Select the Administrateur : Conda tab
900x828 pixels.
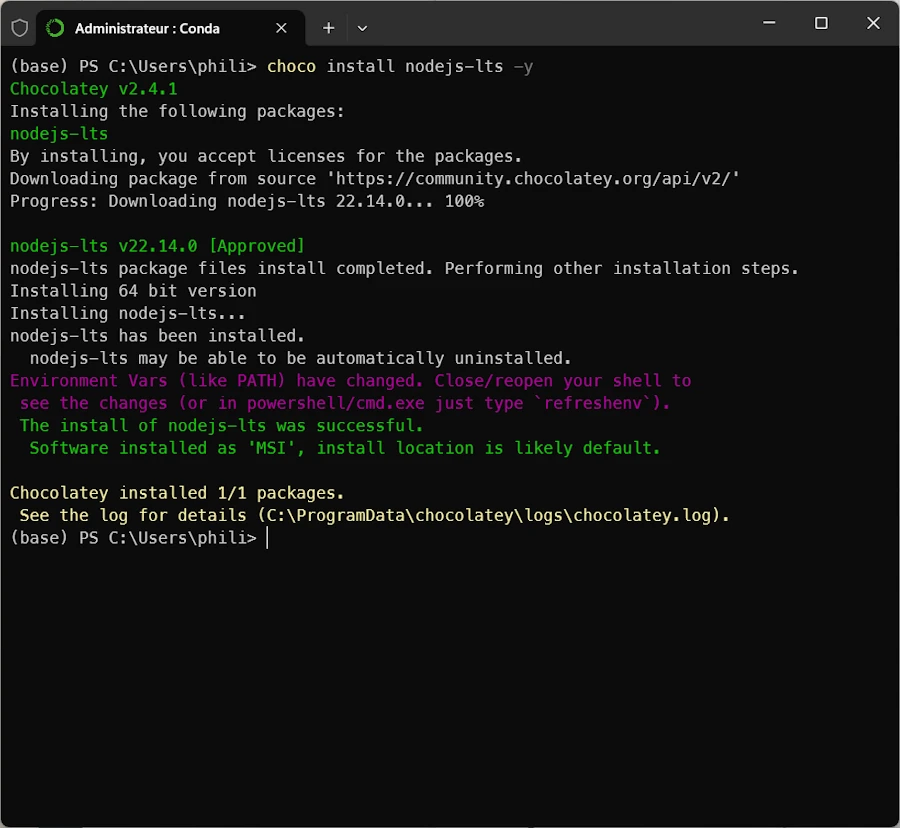tap(170, 28)
